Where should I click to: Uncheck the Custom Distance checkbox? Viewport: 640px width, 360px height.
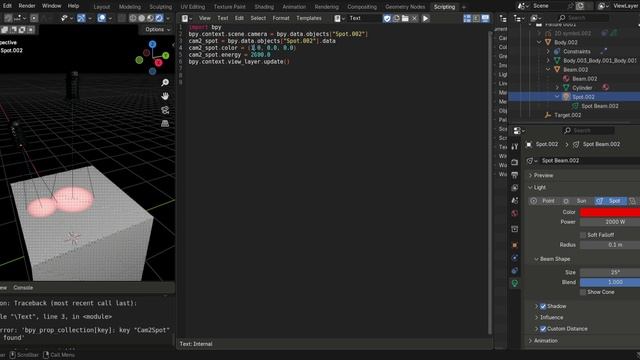(543, 329)
